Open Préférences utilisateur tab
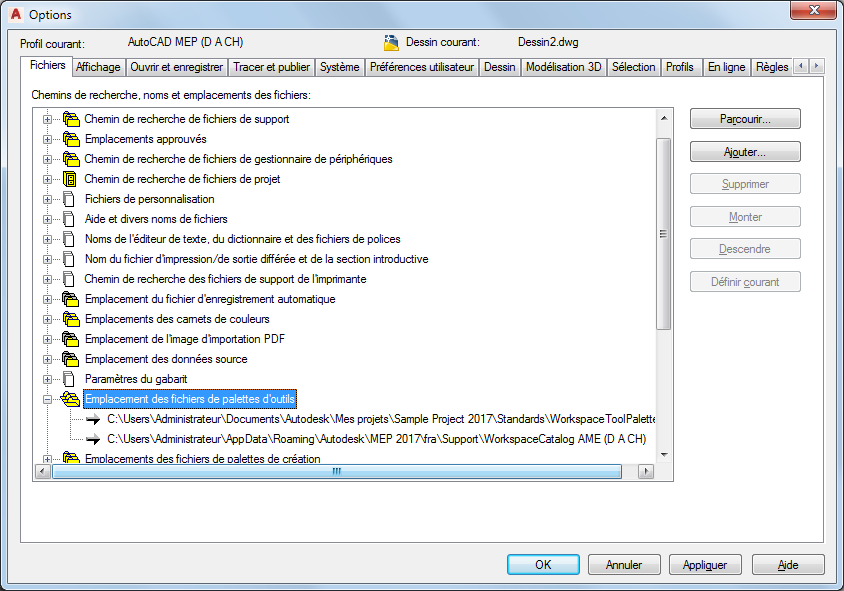Image resolution: width=844 pixels, height=591 pixels. (422, 67)
